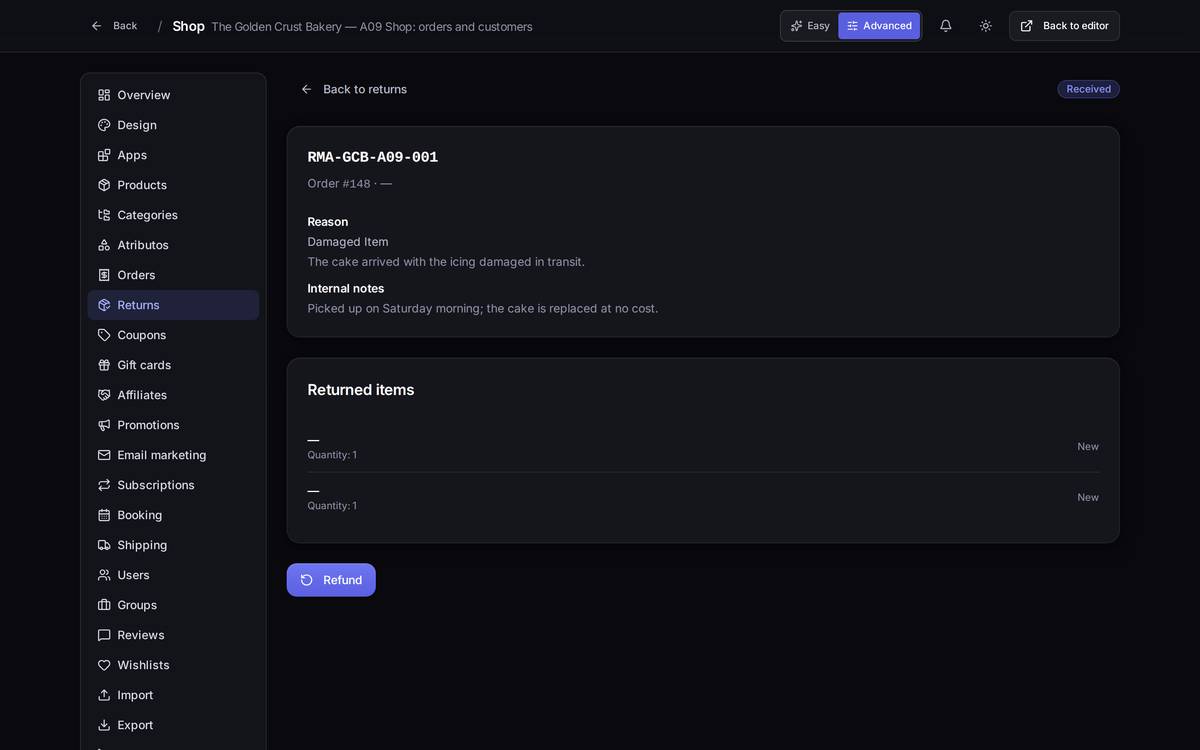
Task: Click the Email marketing envelope icon
Action: (104, 455)
